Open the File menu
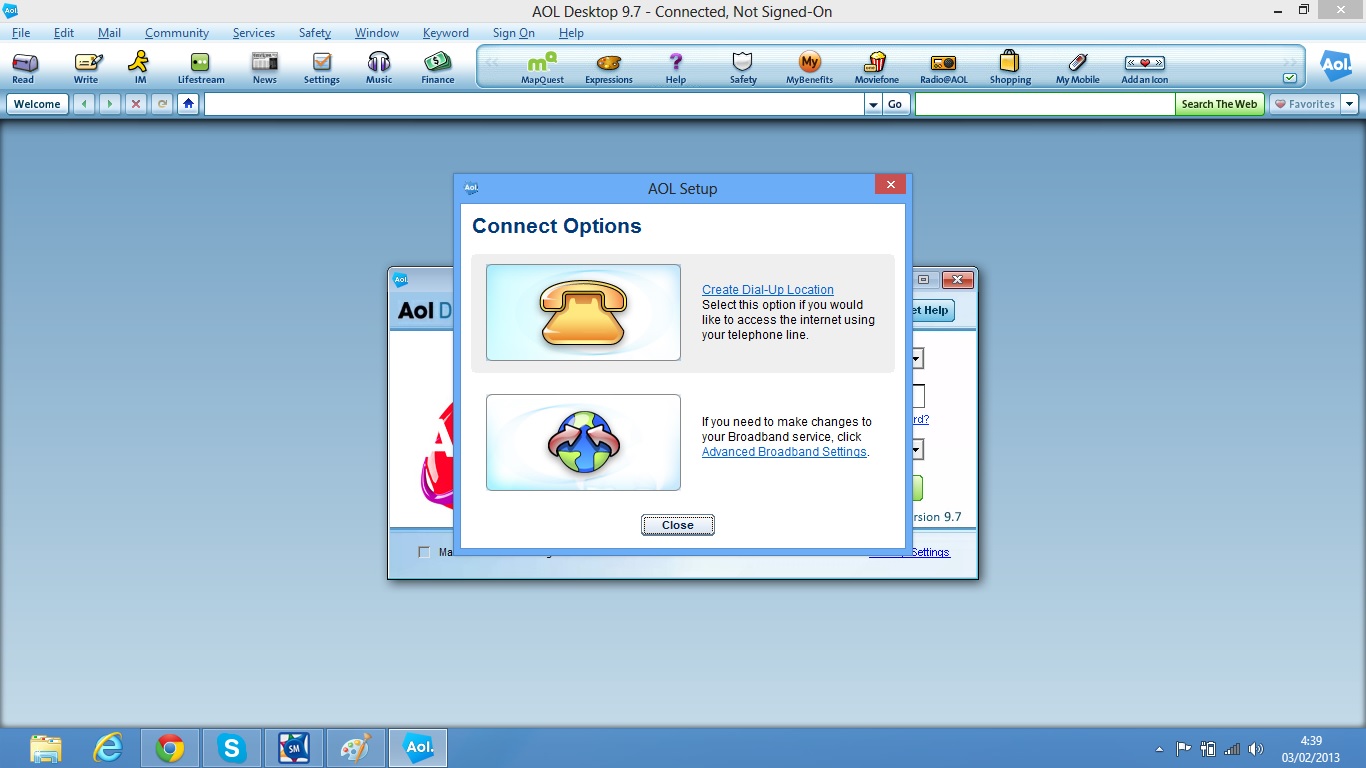 click(21, 33)
